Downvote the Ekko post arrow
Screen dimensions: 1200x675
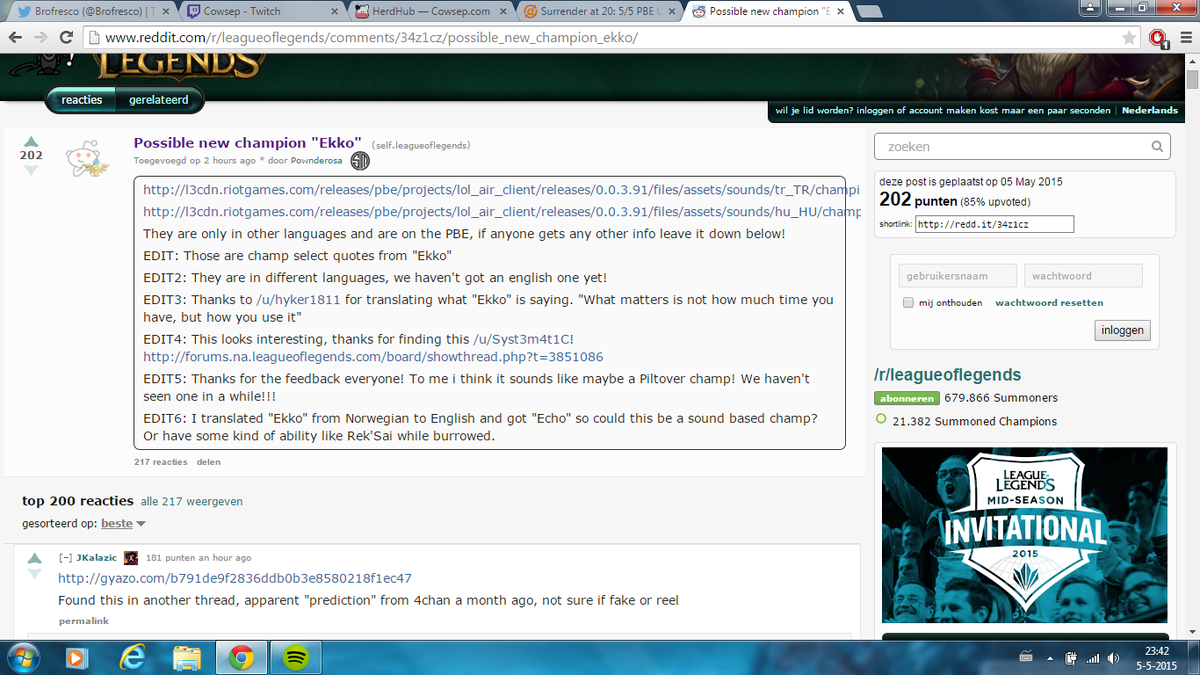point(31,170)
